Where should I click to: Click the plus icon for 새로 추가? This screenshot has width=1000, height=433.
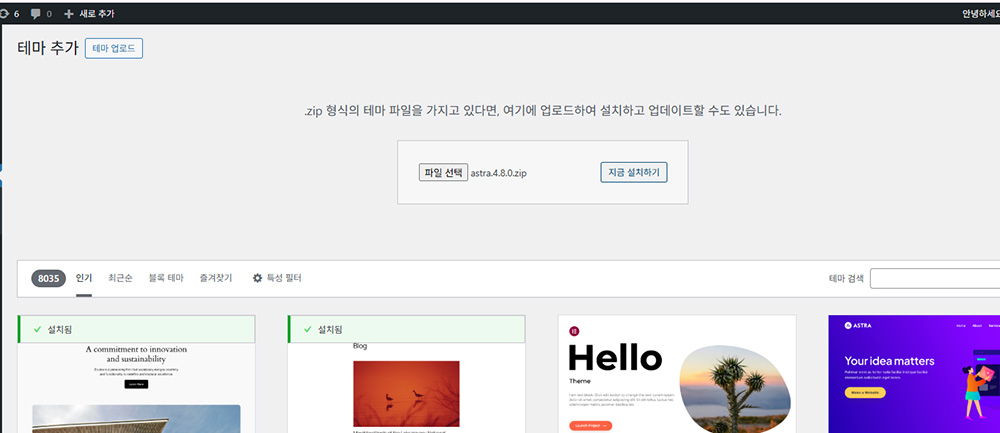coord(68,14)
